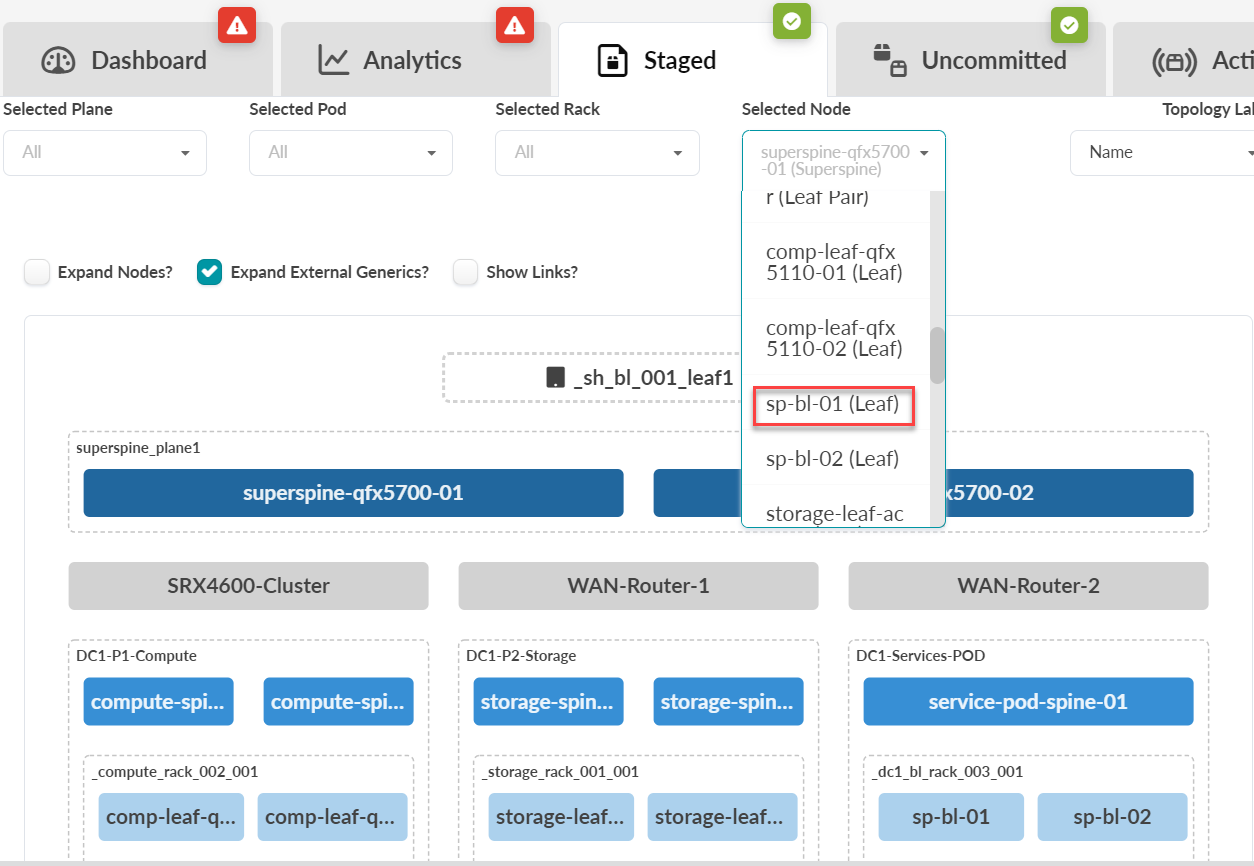Pick the '(Leaf Pair)' option in node list
This screenshot has width=1254, height=866.
(x=836, y=206)
